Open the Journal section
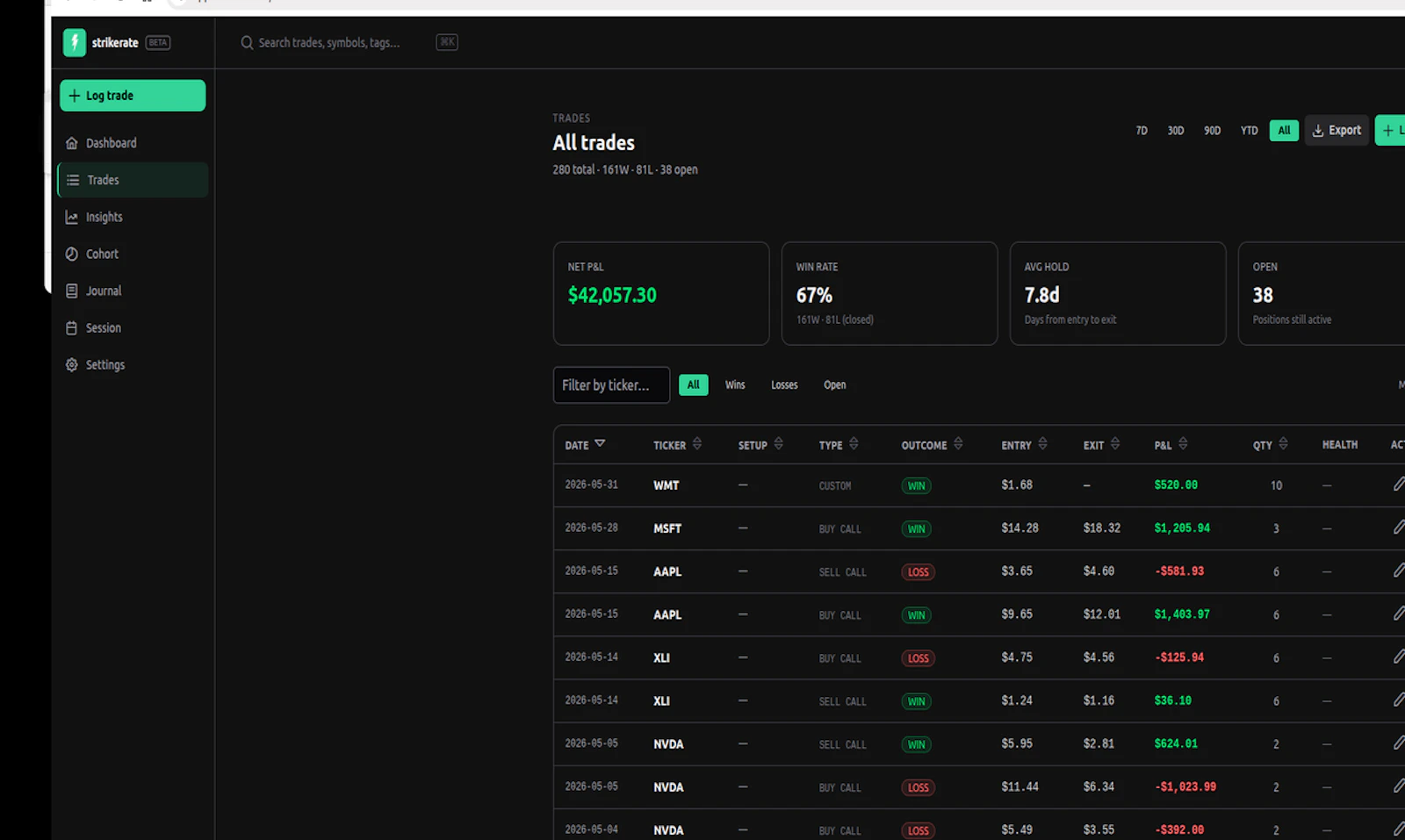1405x840 pixels. 133,291
